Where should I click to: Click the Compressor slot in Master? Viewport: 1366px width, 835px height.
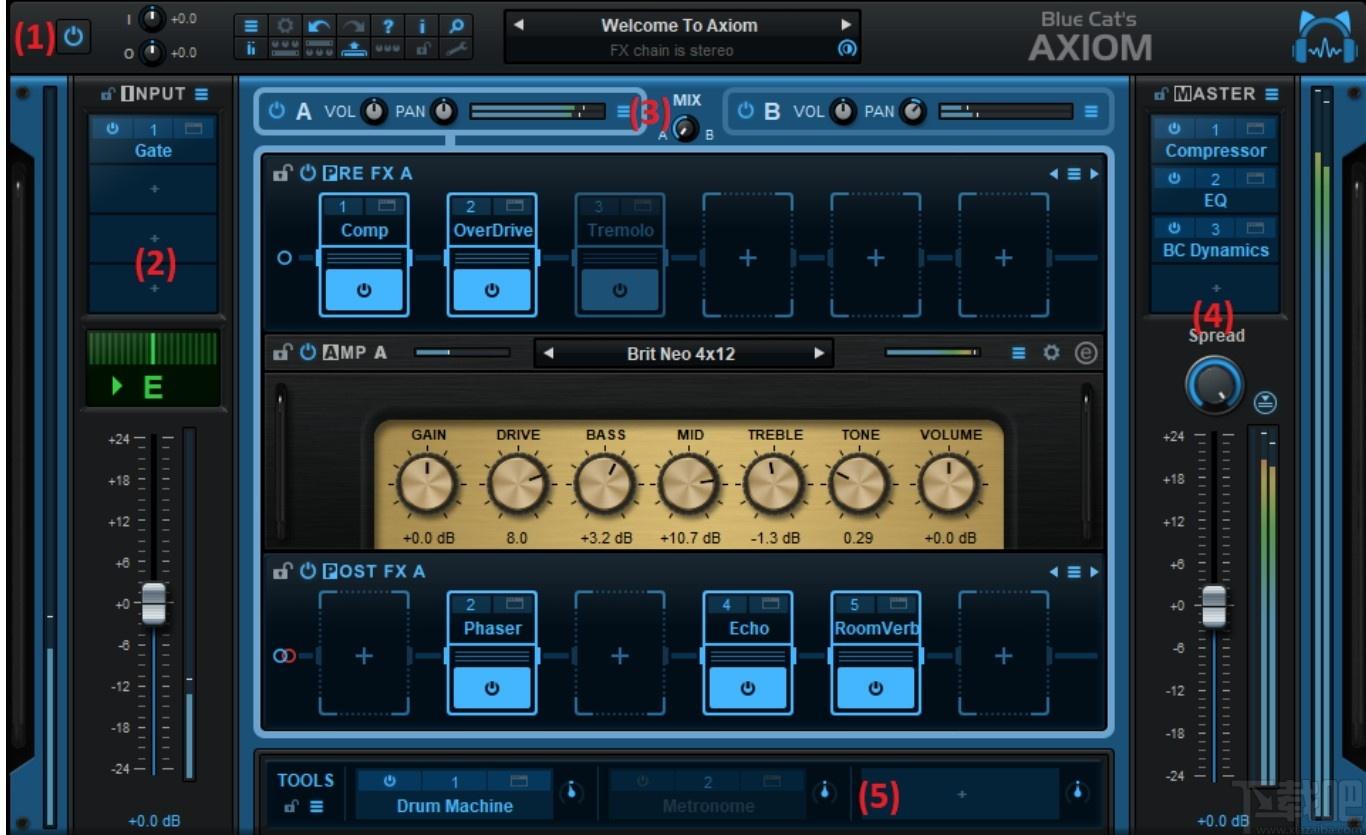point(1216,151)
